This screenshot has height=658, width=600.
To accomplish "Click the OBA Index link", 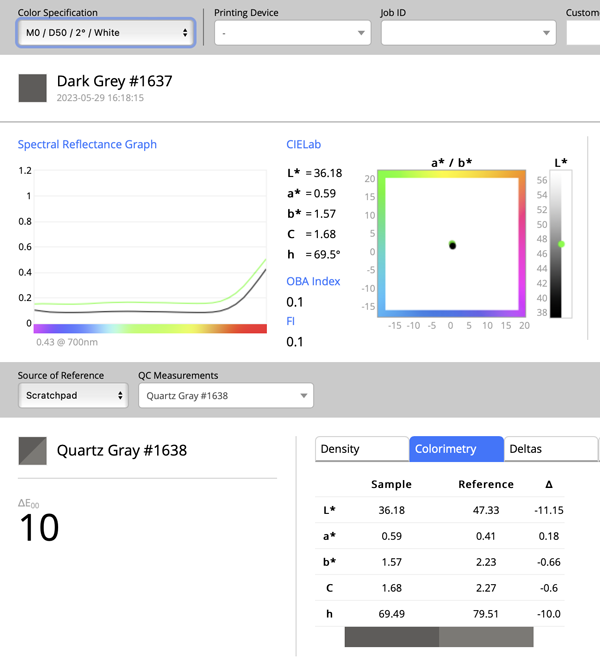I will (x=313, y=281).
